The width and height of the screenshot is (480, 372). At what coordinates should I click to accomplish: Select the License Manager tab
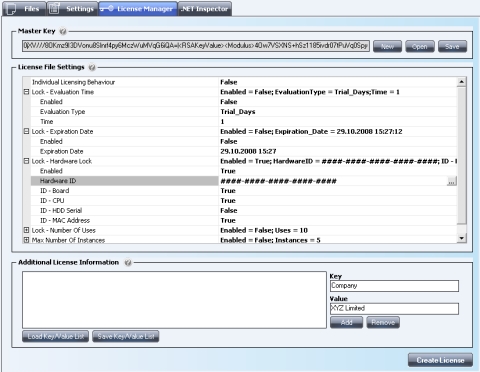138,9
